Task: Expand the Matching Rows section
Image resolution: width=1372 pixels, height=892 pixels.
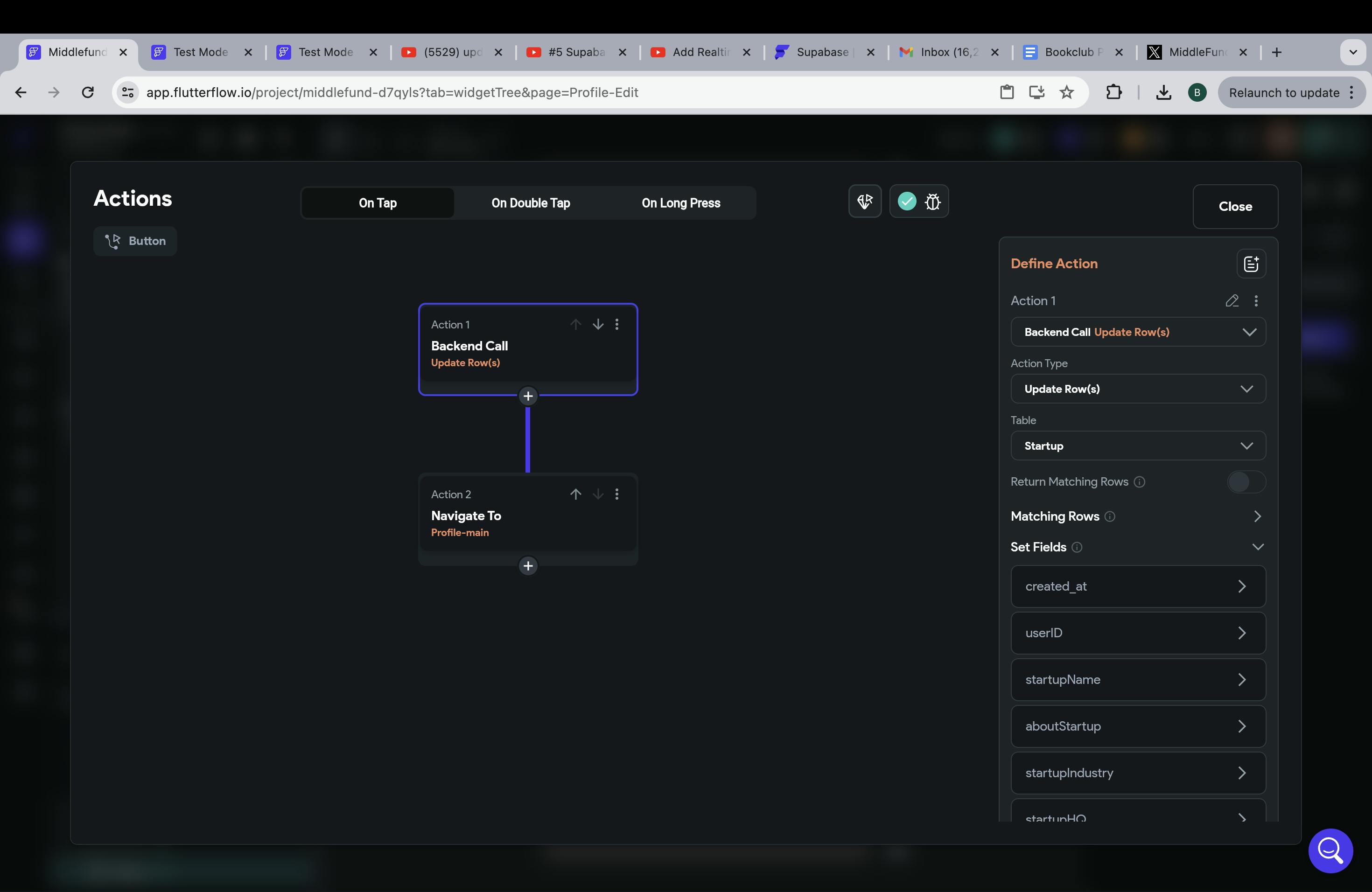Action: click(x=1257, y=516)
